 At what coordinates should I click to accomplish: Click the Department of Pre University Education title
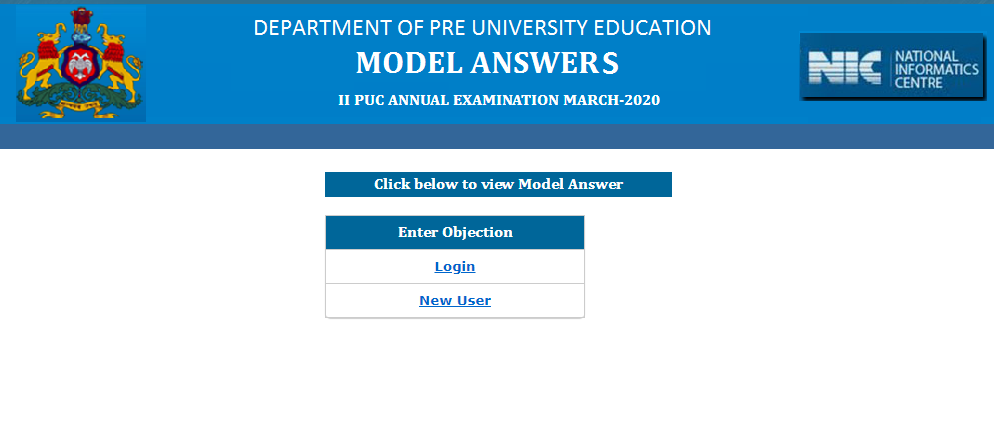(482, 28)
